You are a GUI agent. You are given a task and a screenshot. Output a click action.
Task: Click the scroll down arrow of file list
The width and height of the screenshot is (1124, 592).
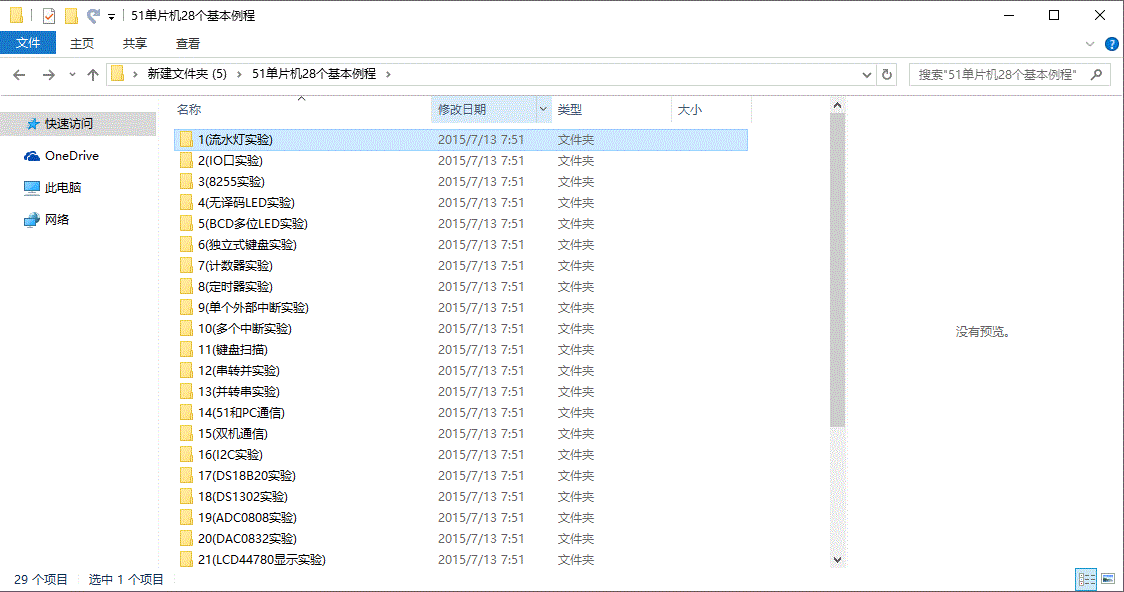tap(837, 560)
